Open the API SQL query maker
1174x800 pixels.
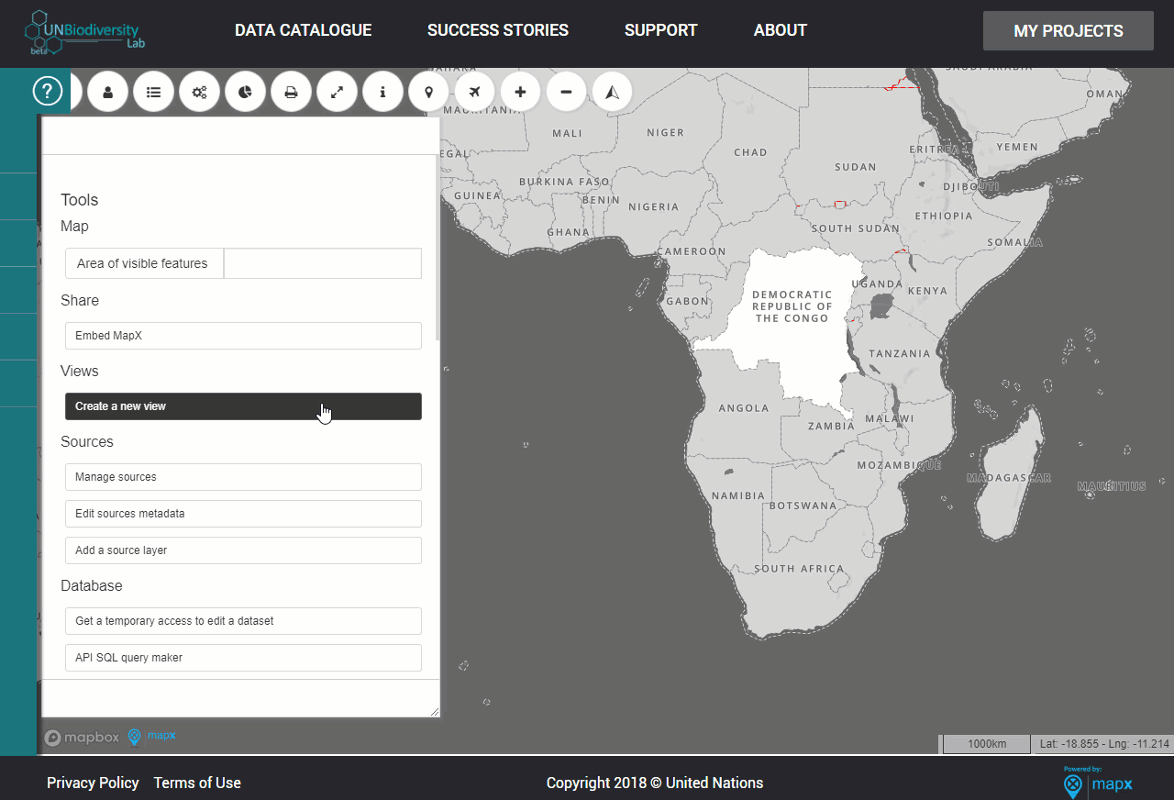[x=243, y=658]
